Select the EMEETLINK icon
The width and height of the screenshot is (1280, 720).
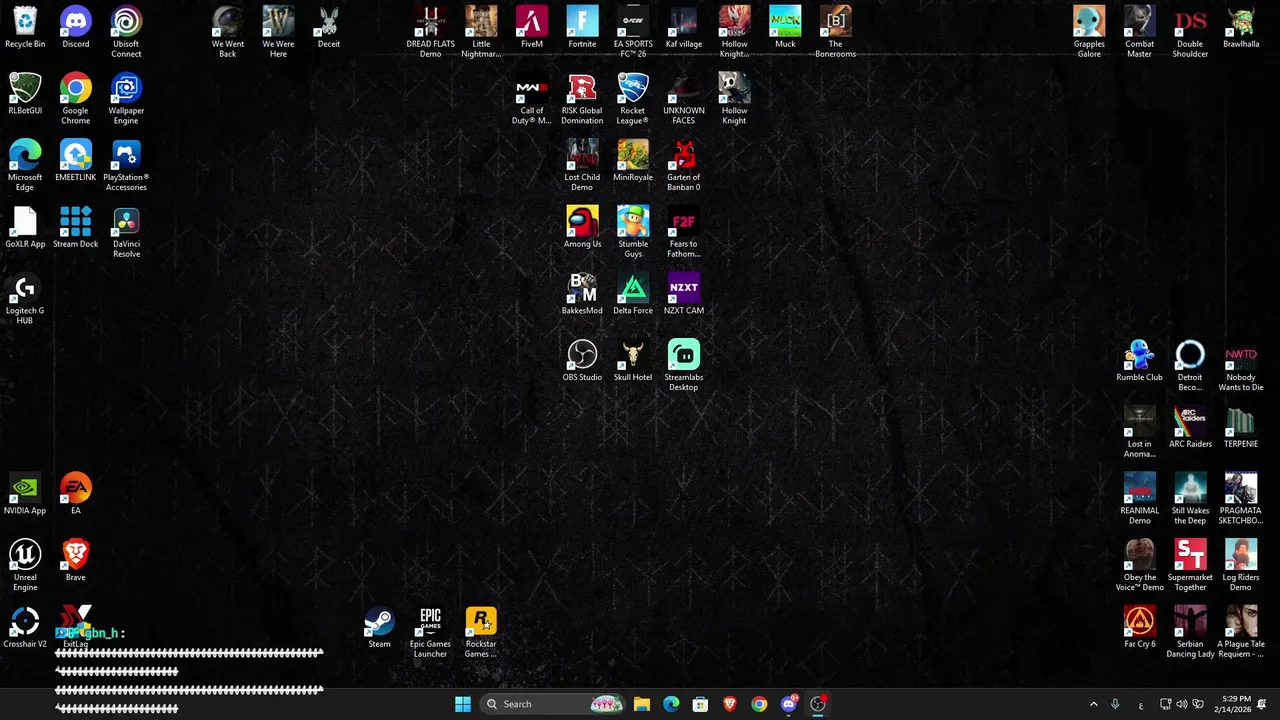(76, 161)
